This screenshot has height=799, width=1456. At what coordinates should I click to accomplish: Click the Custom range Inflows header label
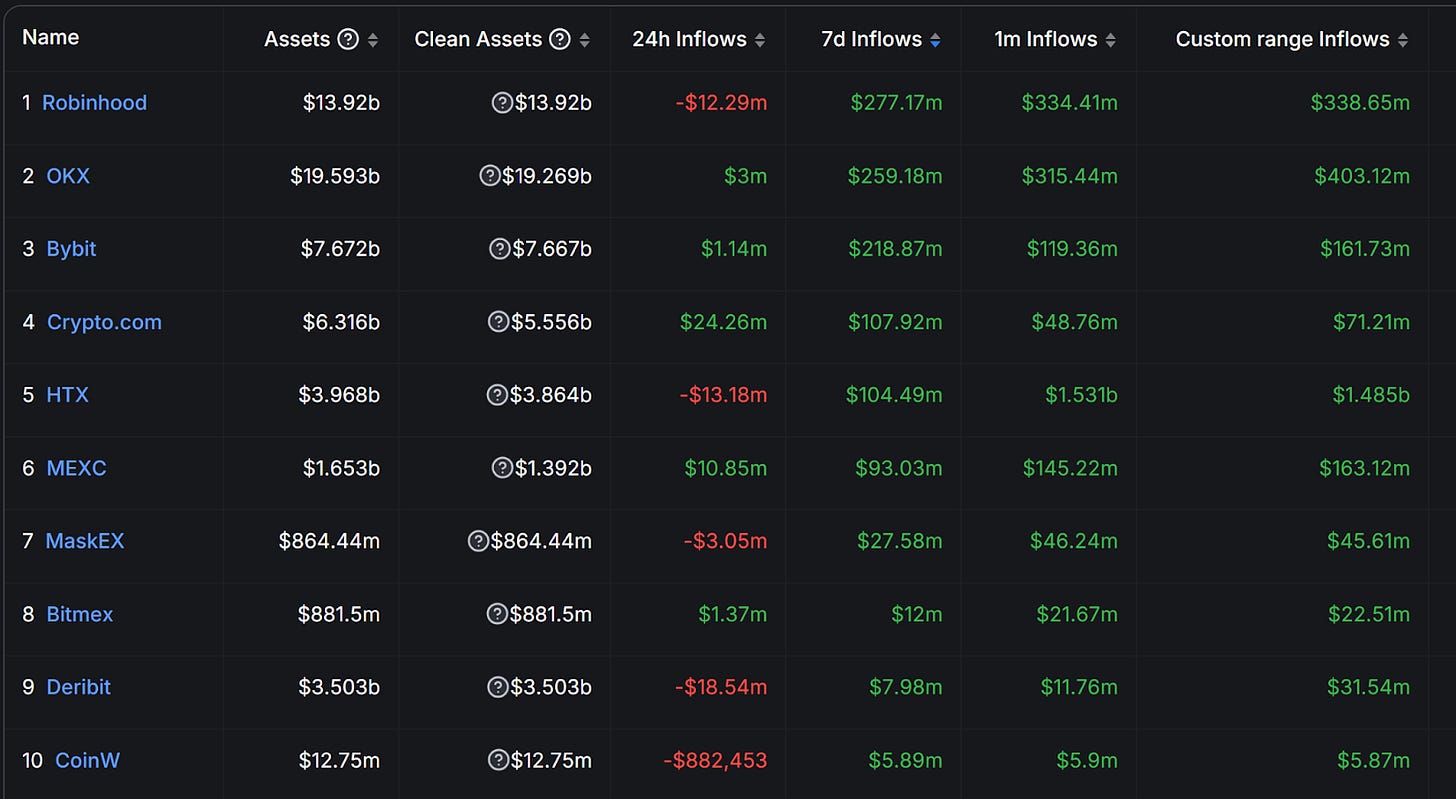click(1282, 39)
